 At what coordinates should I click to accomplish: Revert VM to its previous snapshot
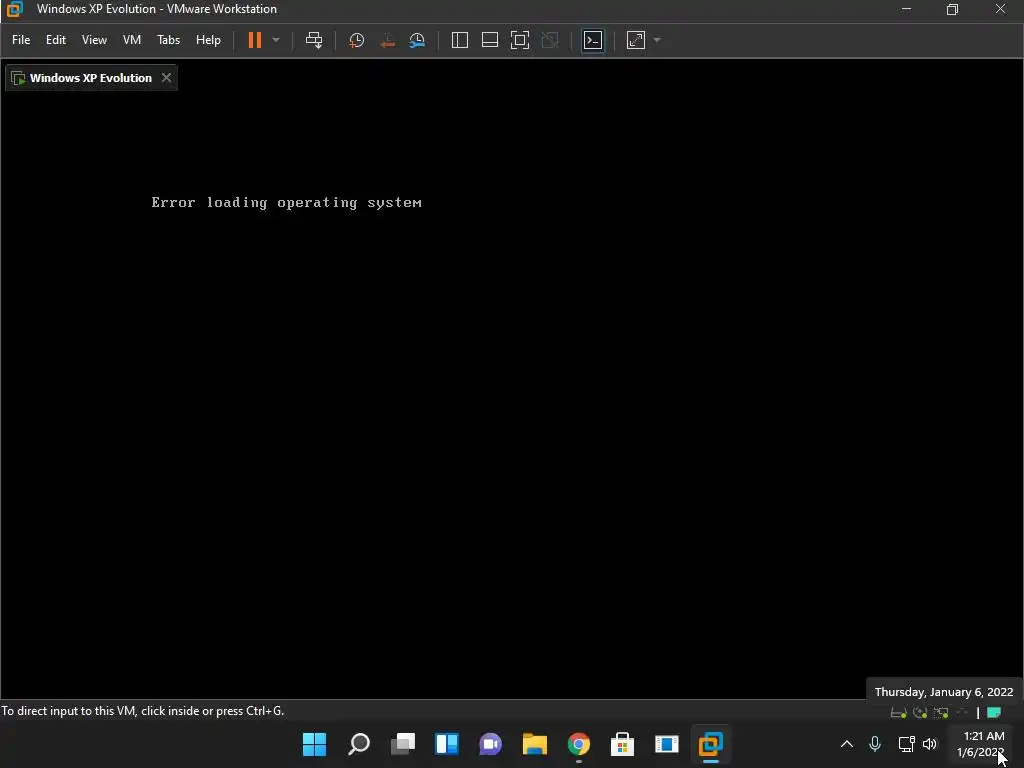click(387, 40)
